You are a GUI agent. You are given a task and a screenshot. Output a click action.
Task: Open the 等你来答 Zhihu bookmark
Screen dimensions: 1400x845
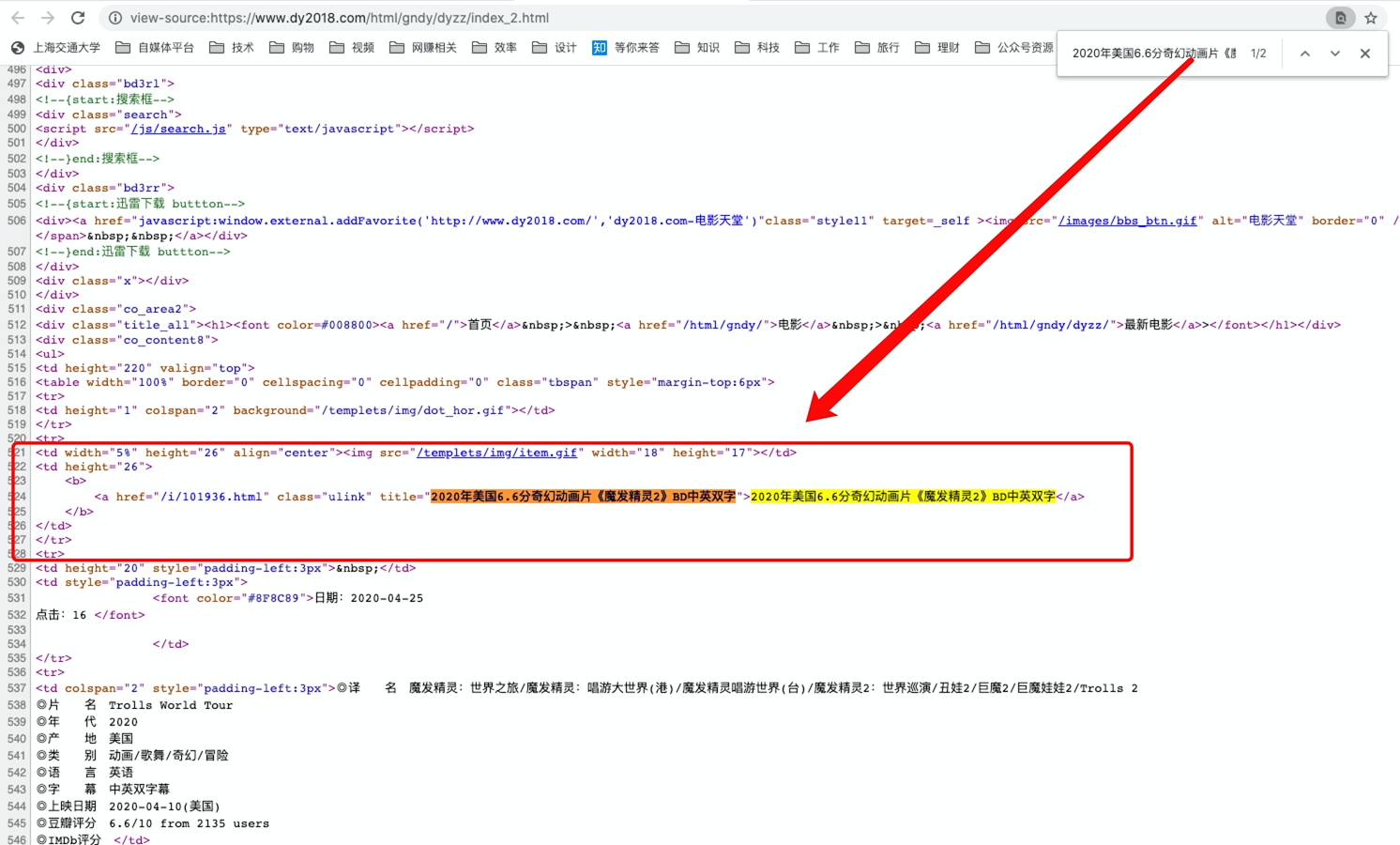click(626, 48)
